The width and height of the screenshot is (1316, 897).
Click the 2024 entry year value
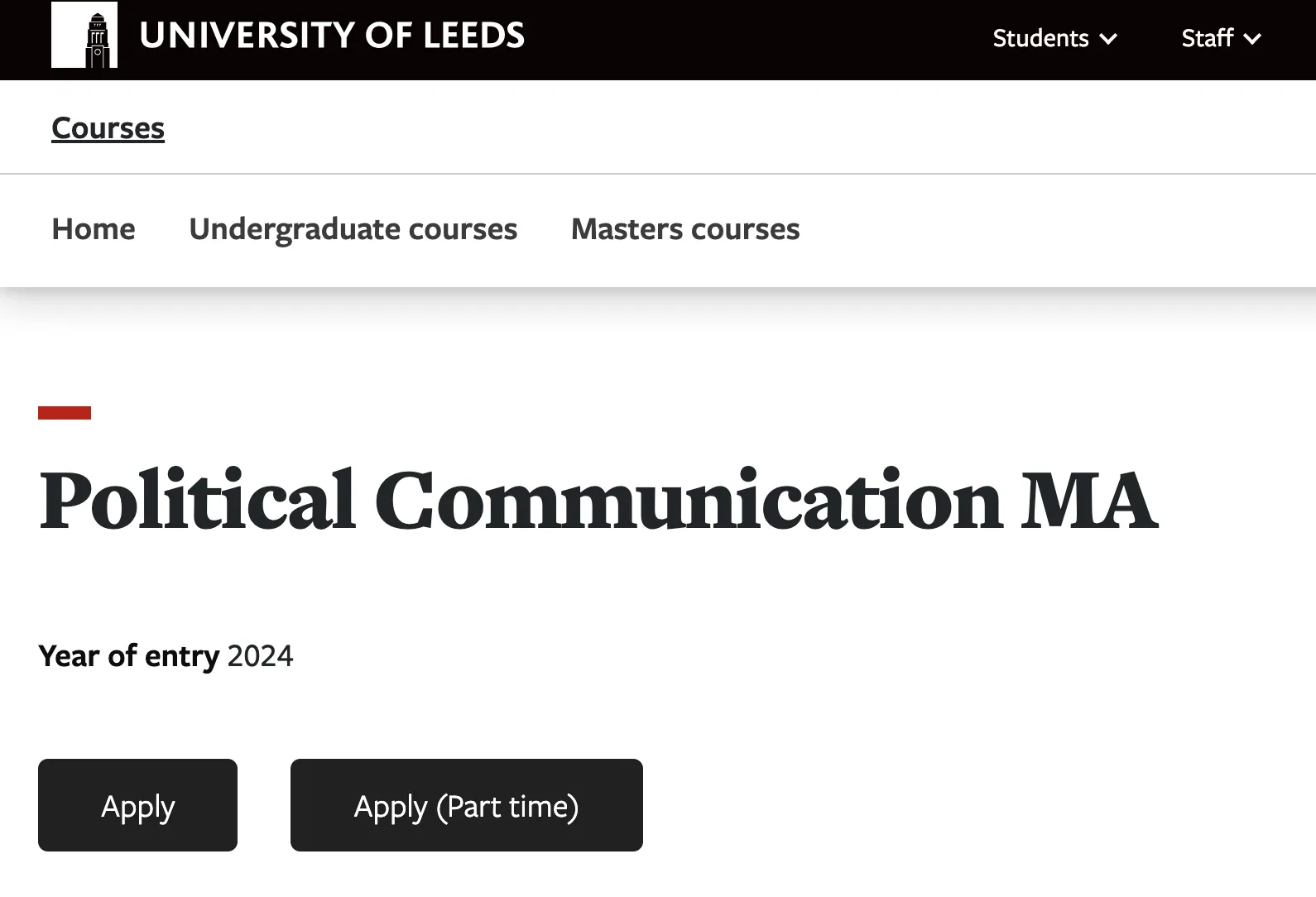[x=260, y=656]
